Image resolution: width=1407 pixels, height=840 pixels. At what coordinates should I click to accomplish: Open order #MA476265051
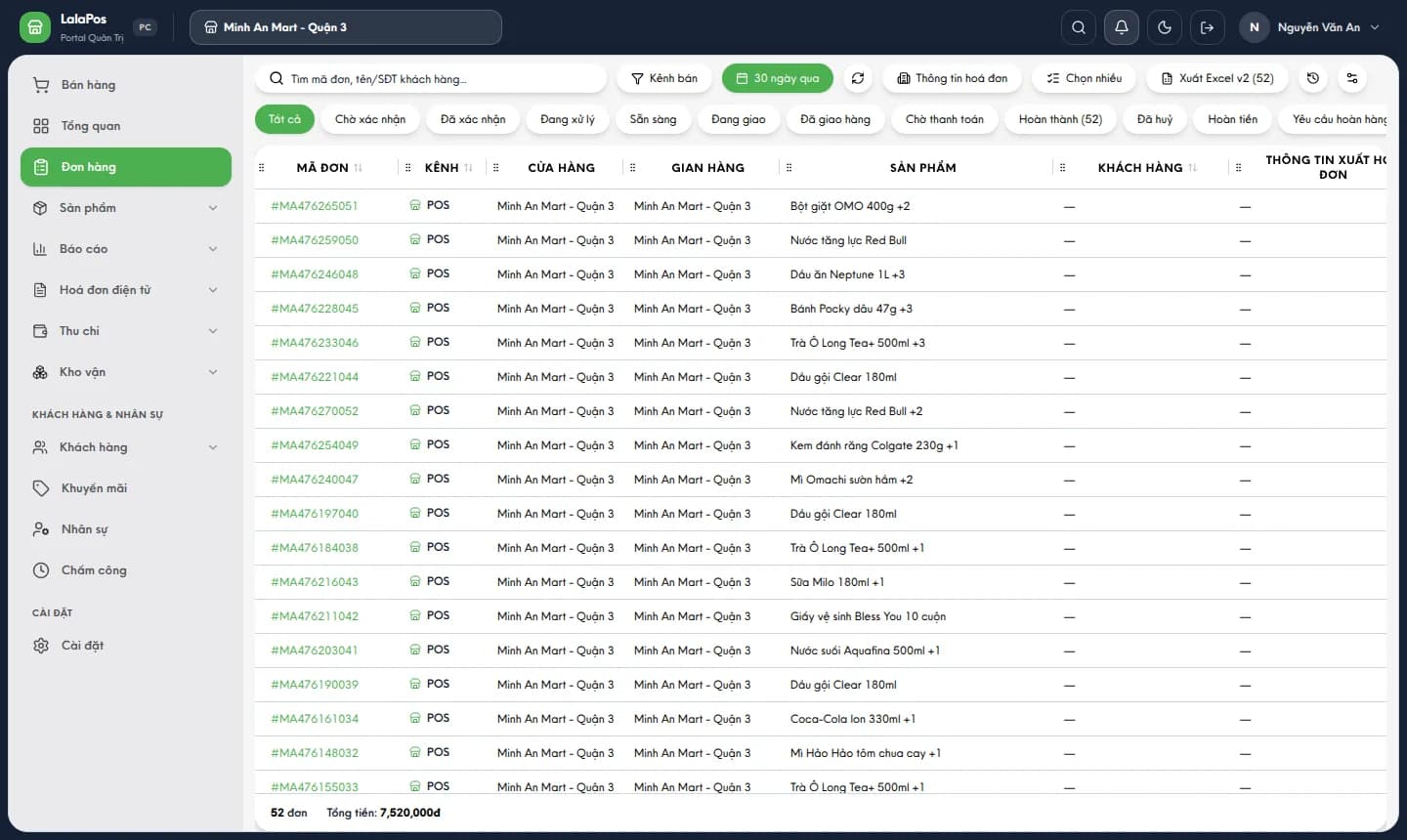[x=315, y=206]
